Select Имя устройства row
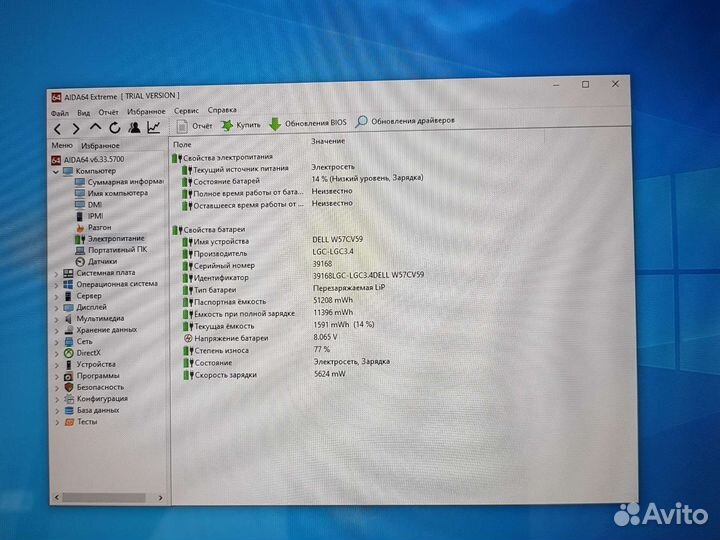 [x=273, y=241]
